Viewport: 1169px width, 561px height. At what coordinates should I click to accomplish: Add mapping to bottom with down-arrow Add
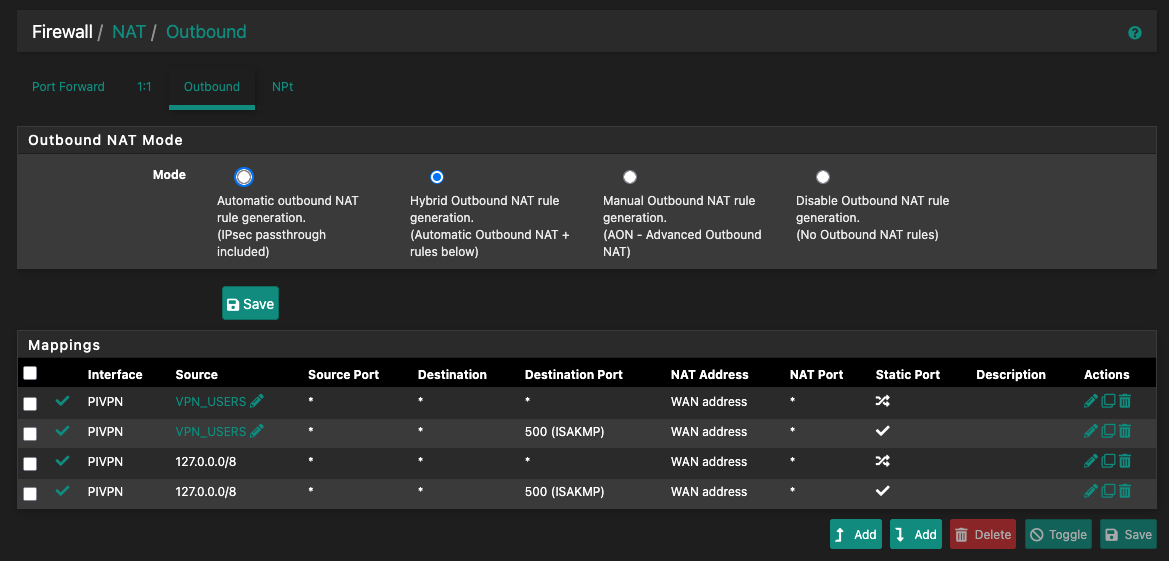click(x=916, y=534)
